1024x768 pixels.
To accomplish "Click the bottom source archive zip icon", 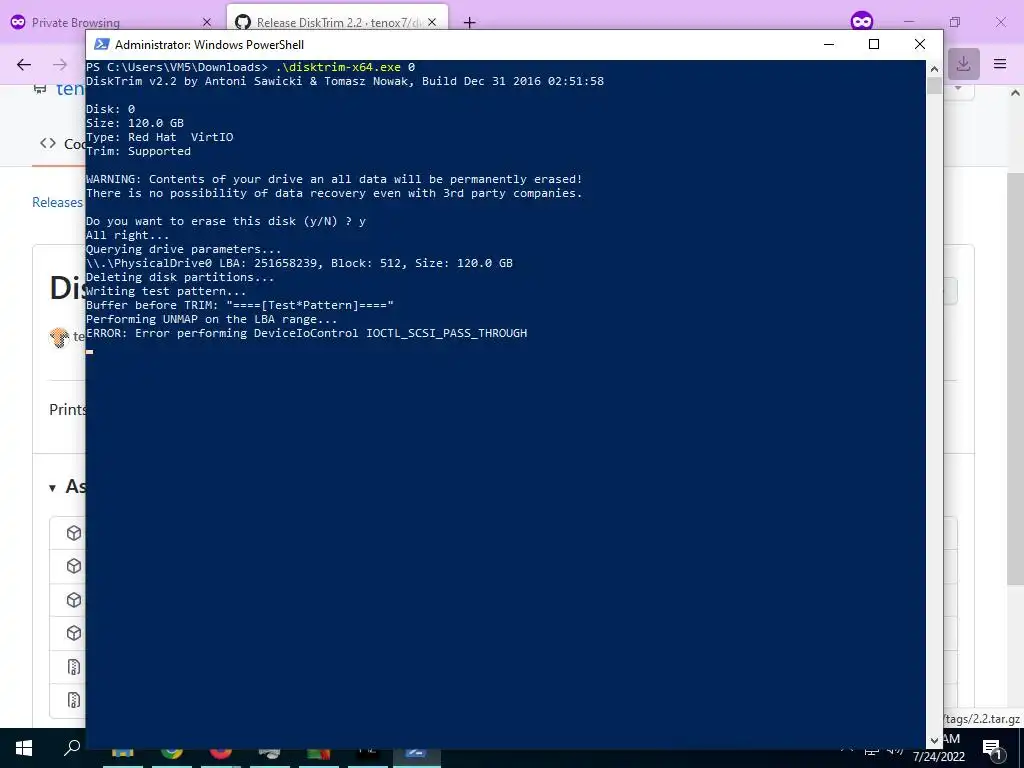I will tap(74, 700).
